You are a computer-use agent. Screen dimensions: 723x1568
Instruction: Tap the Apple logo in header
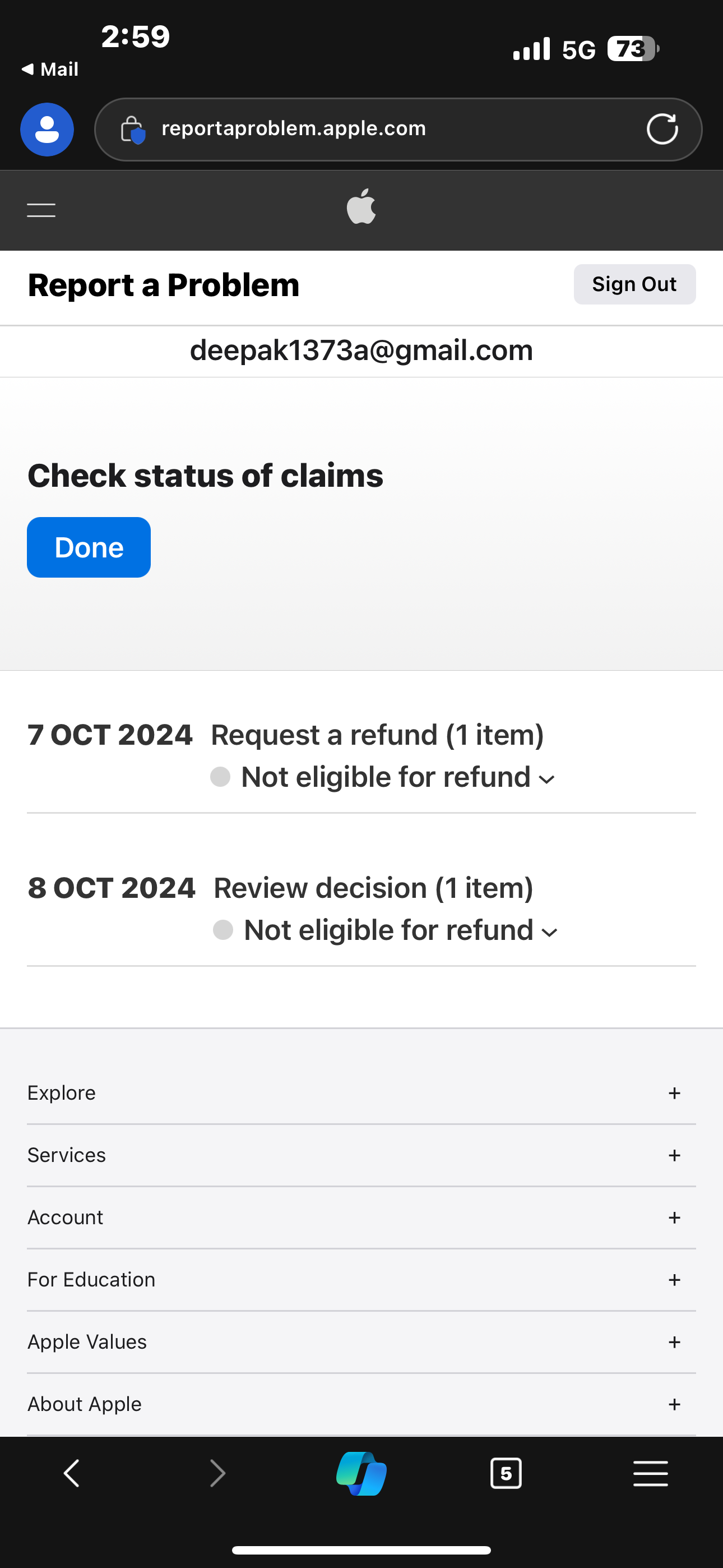[x=361, y=206]
